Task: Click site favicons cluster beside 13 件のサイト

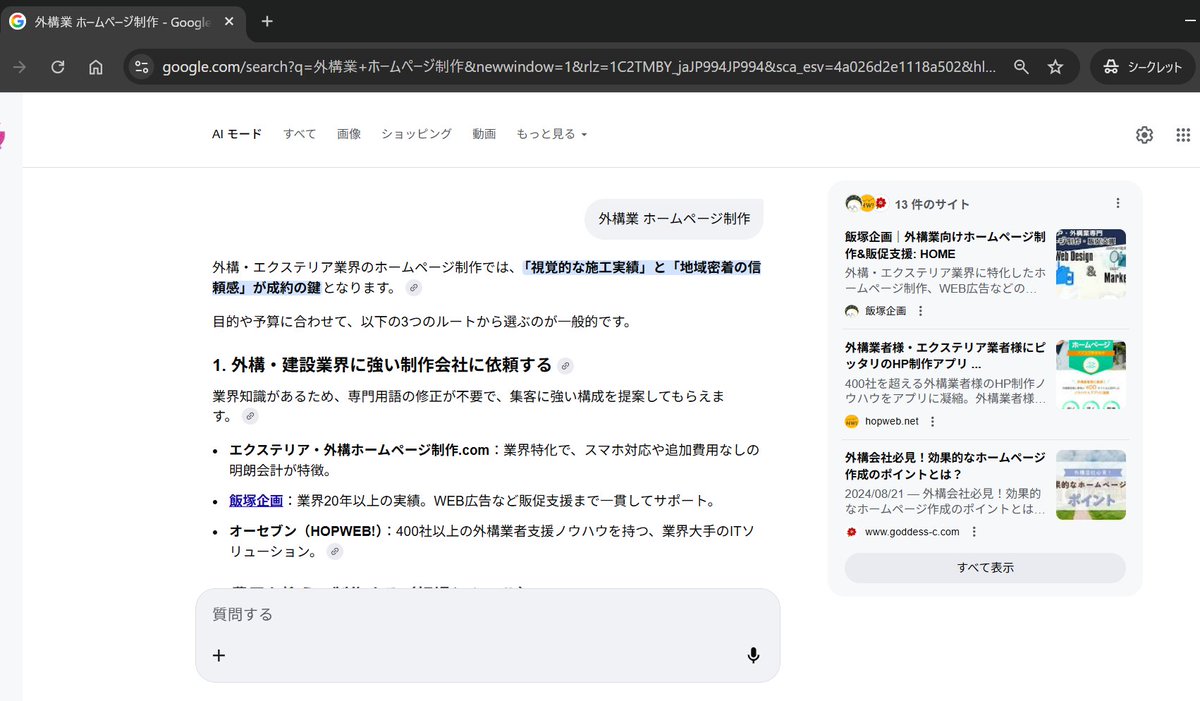Action: pyautogui.click(x=866, y=203)
